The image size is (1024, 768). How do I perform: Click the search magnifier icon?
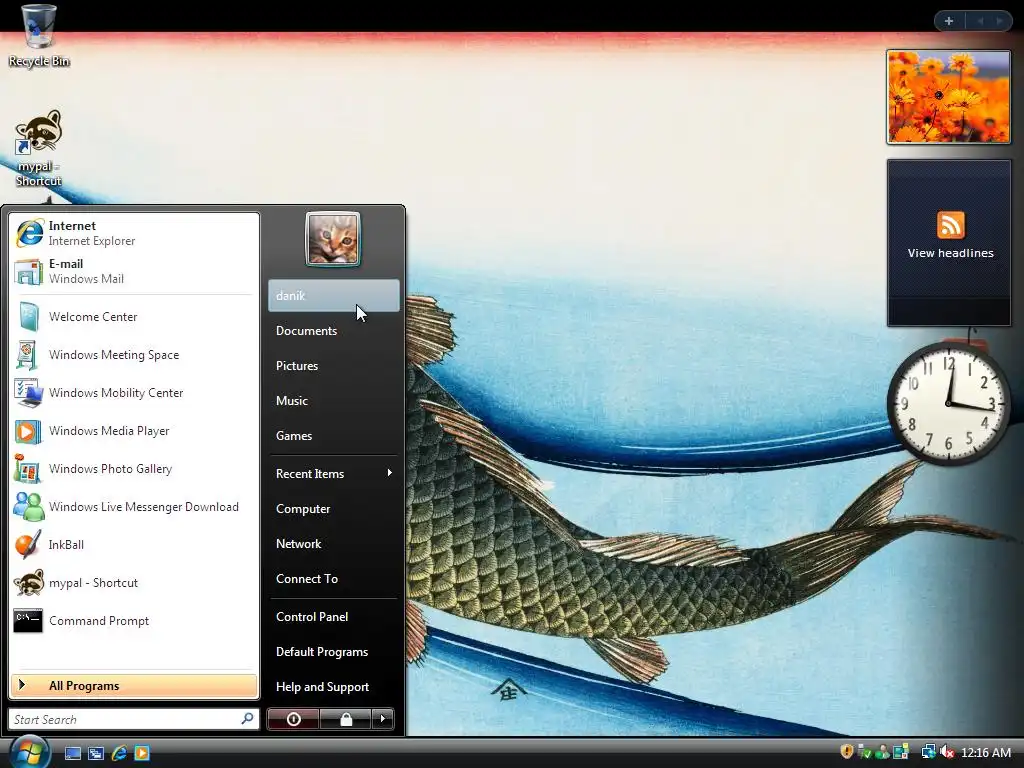[x=248, y=718]
